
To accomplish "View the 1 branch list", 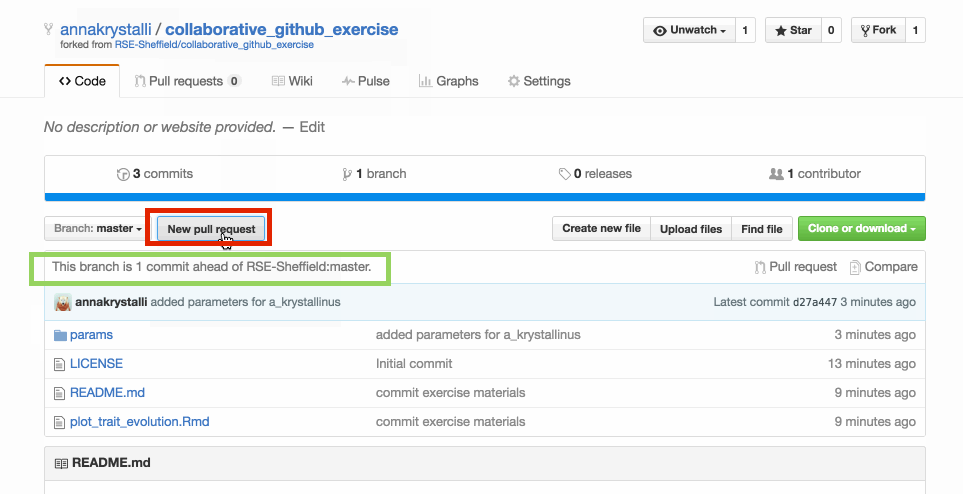I will [375, 174].
